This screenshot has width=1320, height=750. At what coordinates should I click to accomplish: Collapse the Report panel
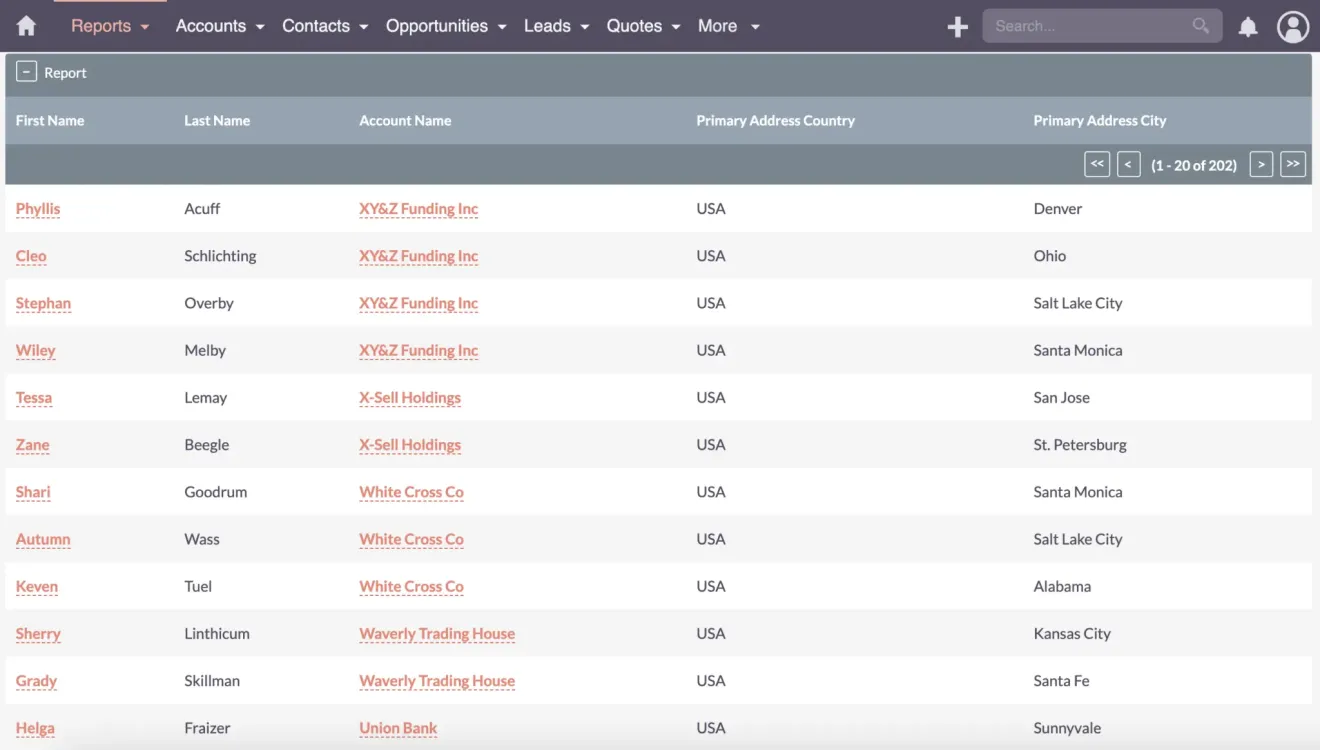[x=24, y=72]
